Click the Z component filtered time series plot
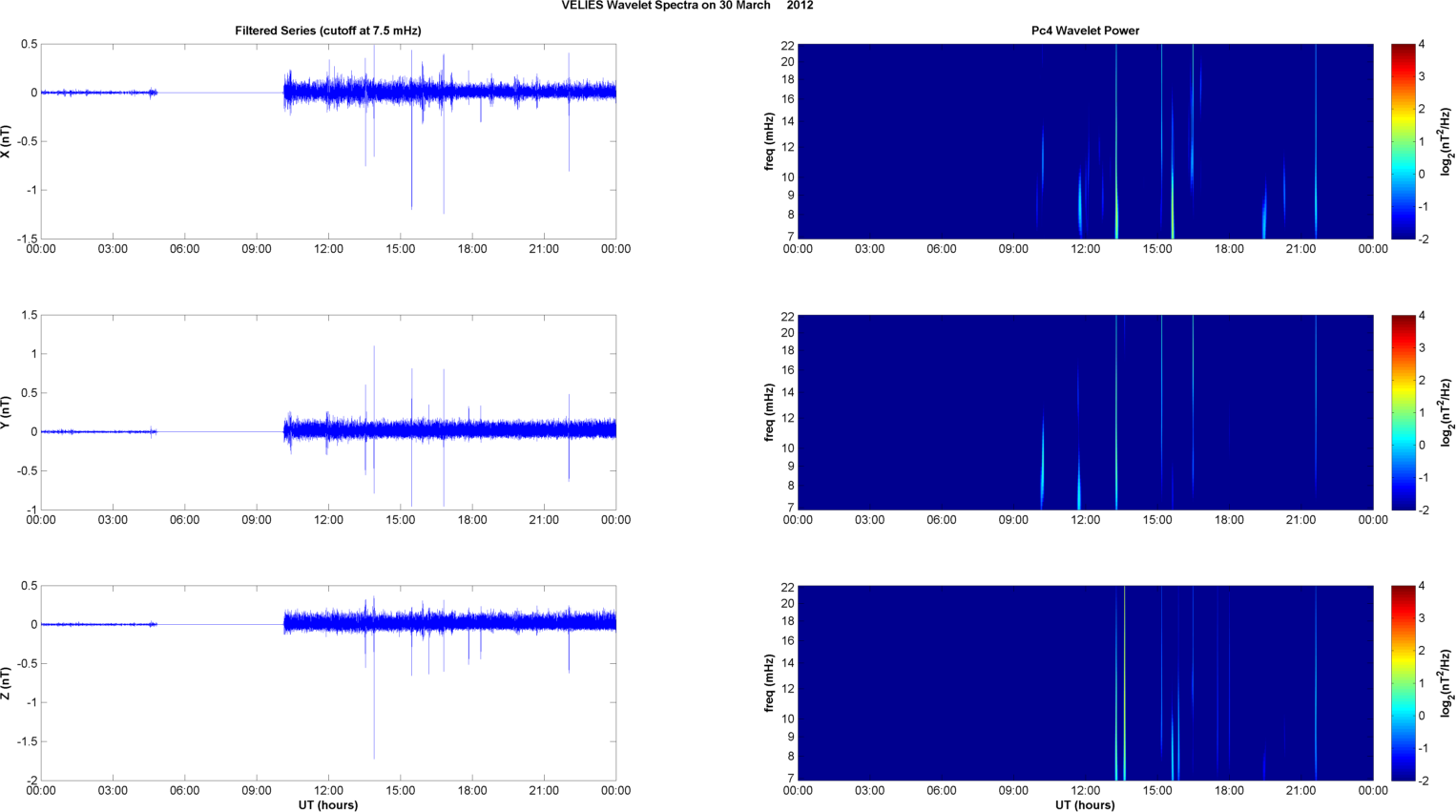The image size is (1456, 812). (x=327, y=683)
